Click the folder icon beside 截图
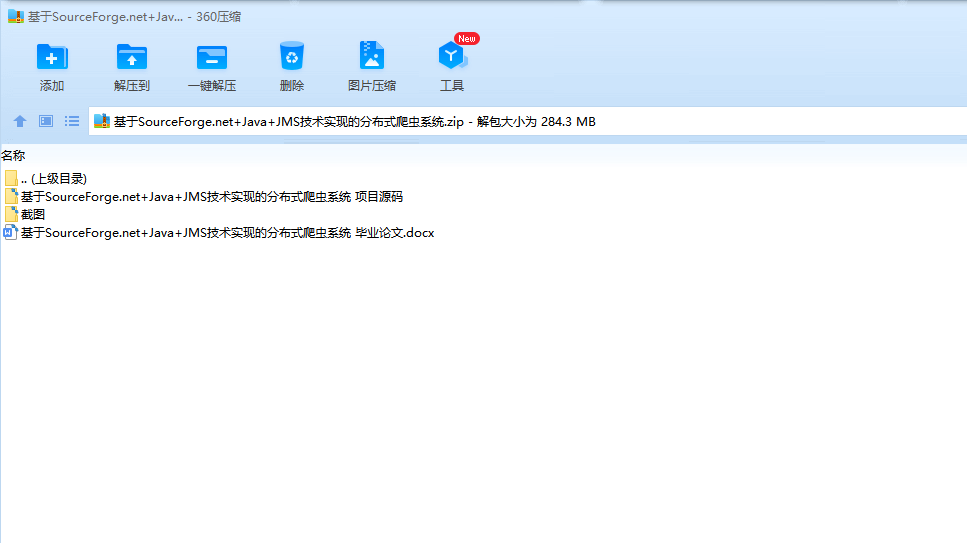The height and width of the screenshot is (543, 967). pos(11,214)
